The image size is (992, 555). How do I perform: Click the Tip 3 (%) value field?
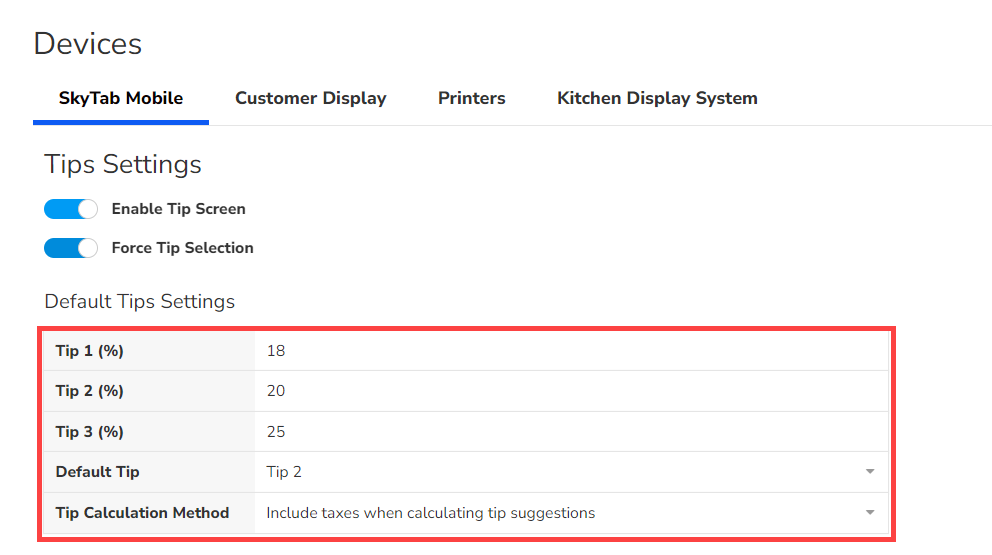coord(570,432)
